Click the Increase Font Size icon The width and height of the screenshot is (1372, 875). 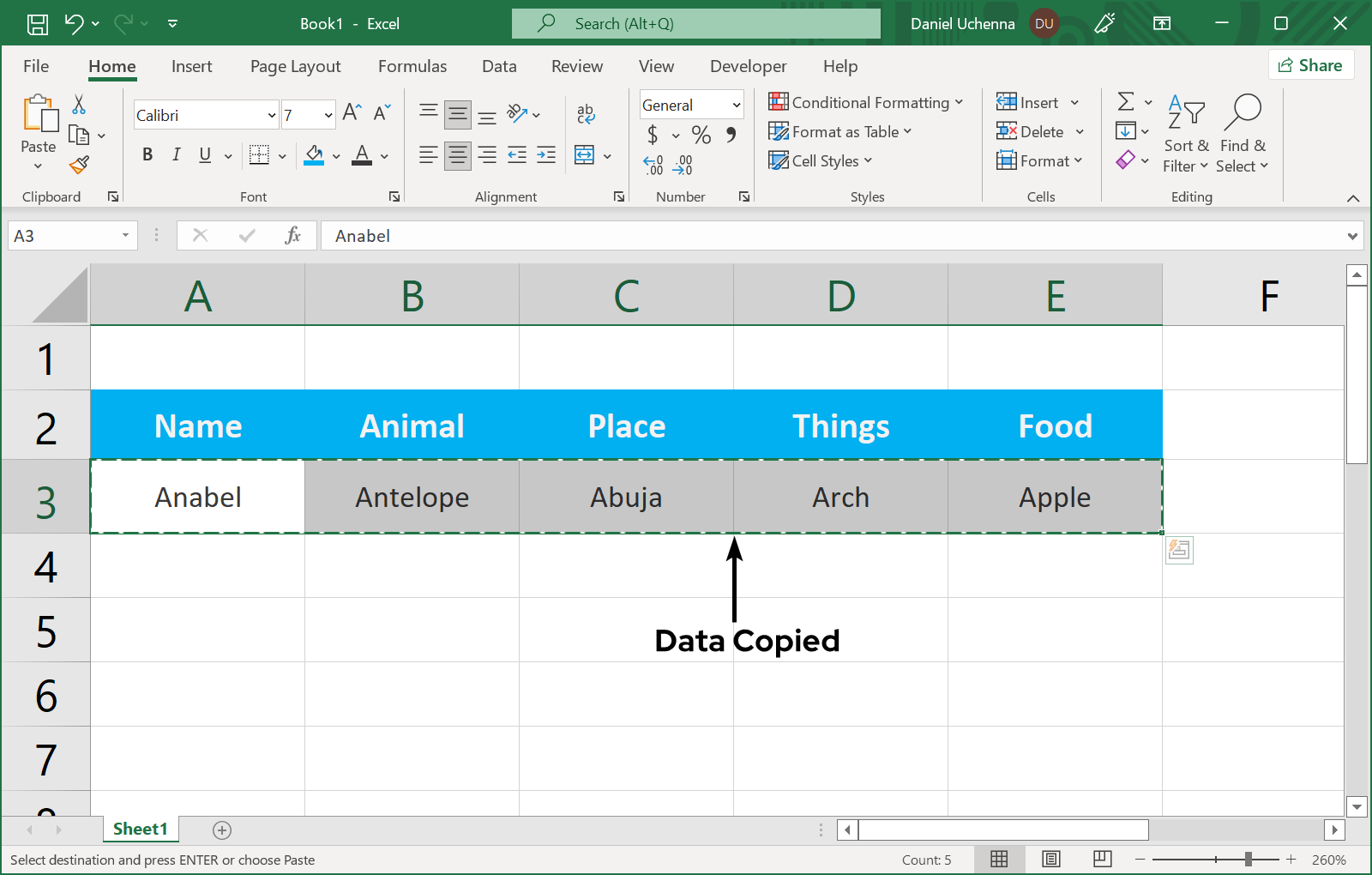click(352, 112)
